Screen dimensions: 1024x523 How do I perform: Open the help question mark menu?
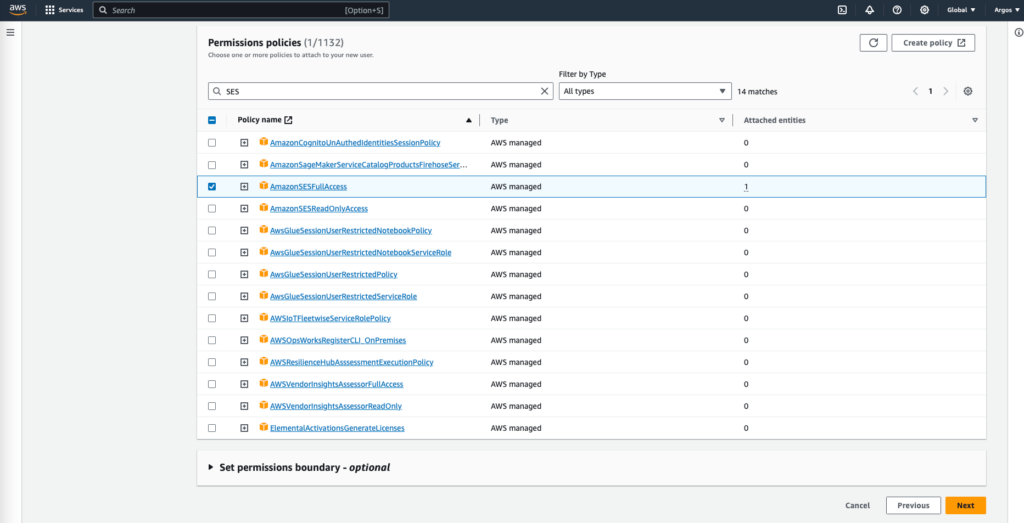tap(897, 10)
